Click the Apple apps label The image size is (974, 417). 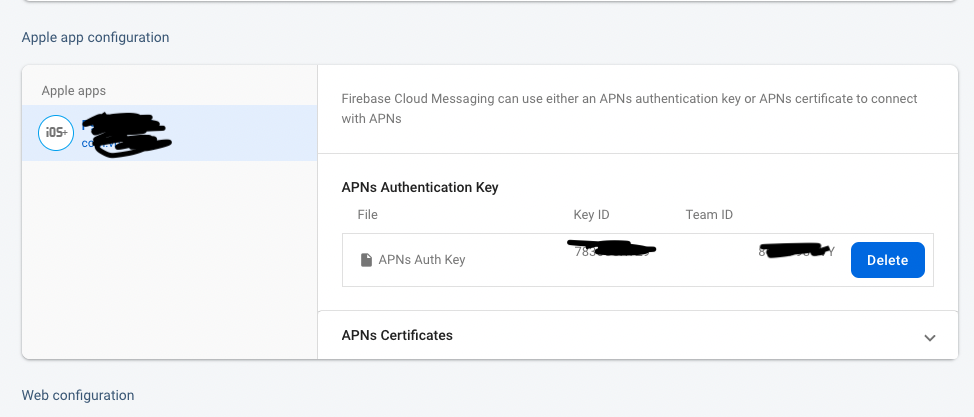coord(73,91)
